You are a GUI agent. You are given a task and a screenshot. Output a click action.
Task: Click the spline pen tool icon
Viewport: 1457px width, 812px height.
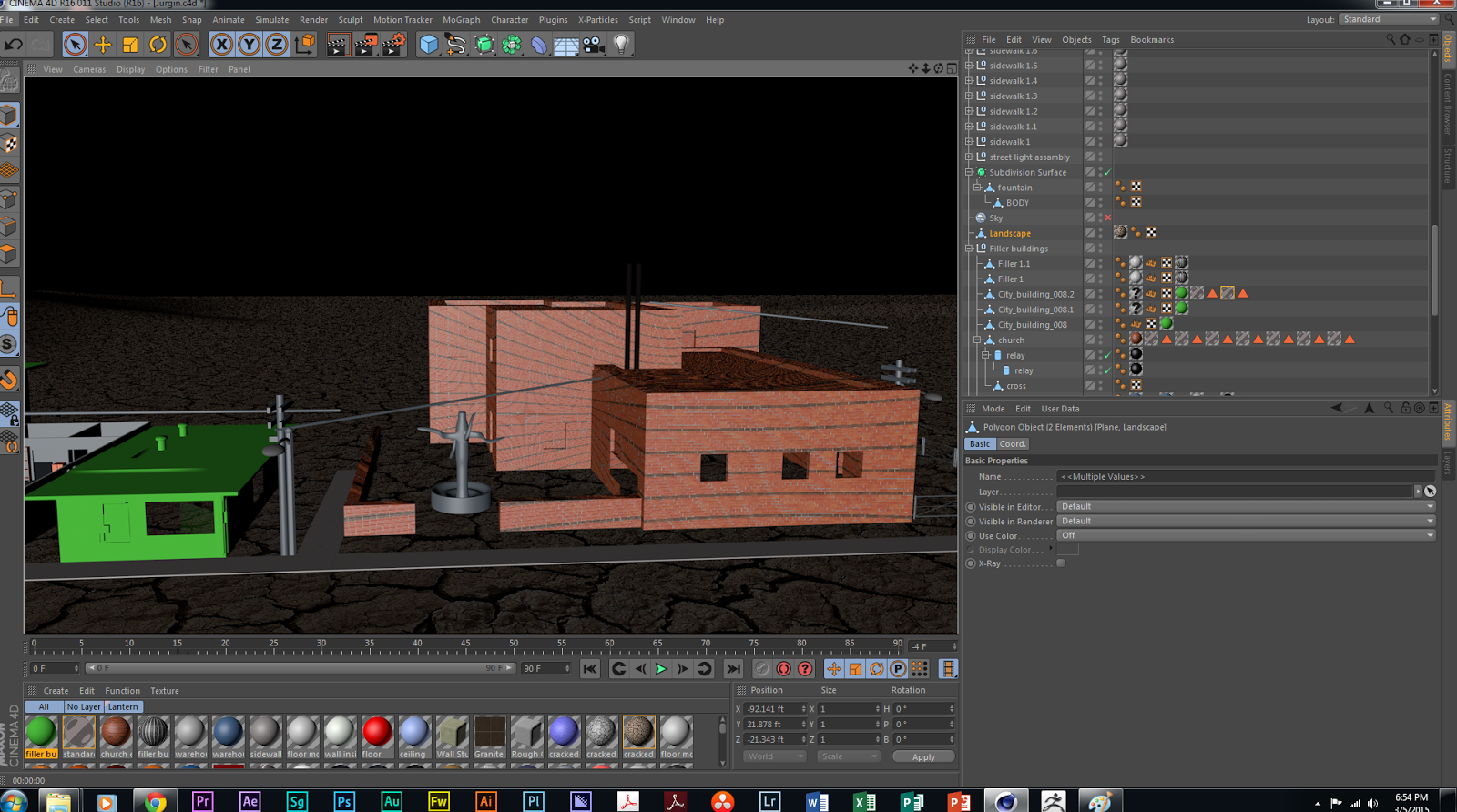pos(455,44)
